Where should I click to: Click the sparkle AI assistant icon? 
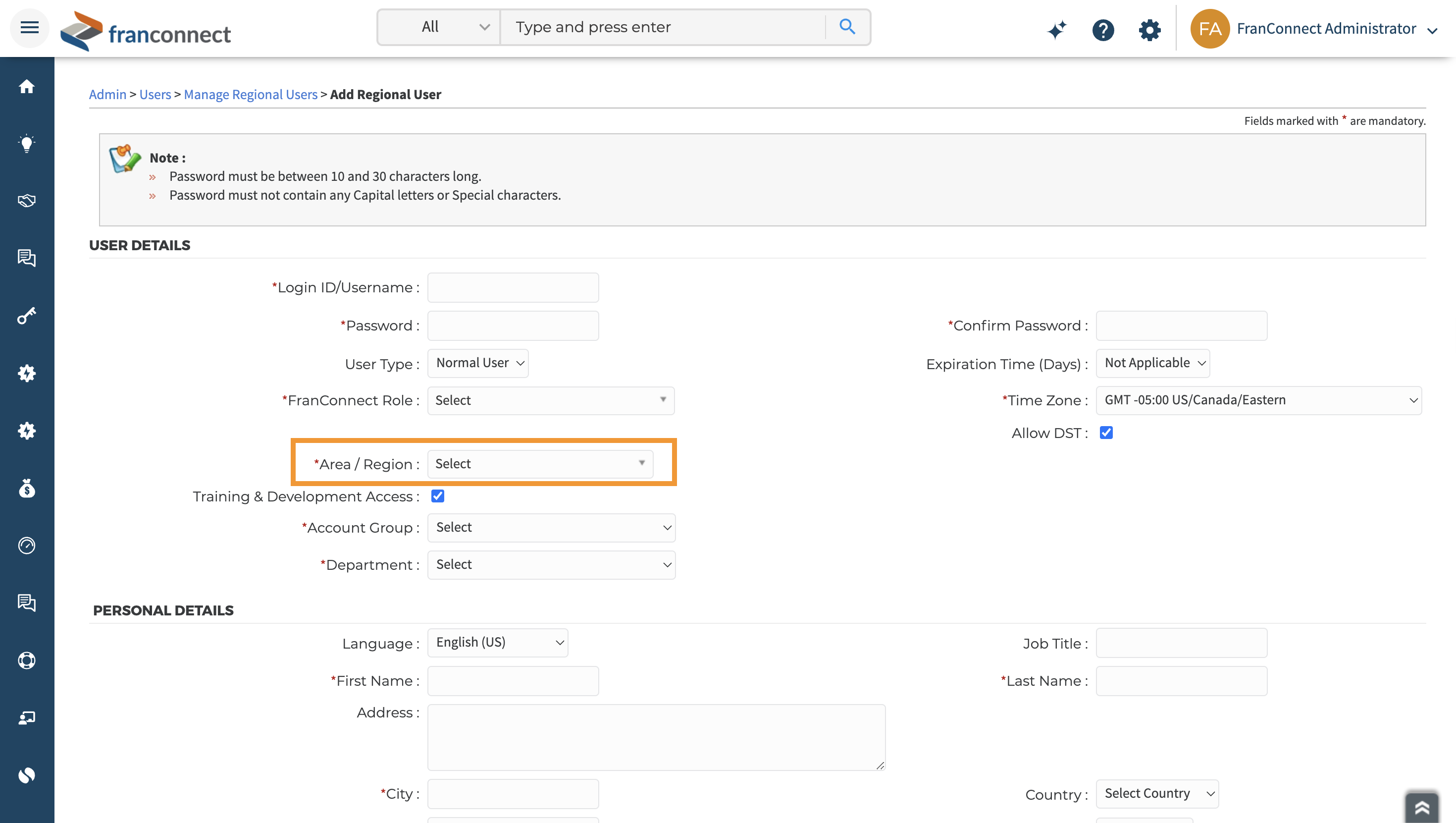pos(1056,29)
